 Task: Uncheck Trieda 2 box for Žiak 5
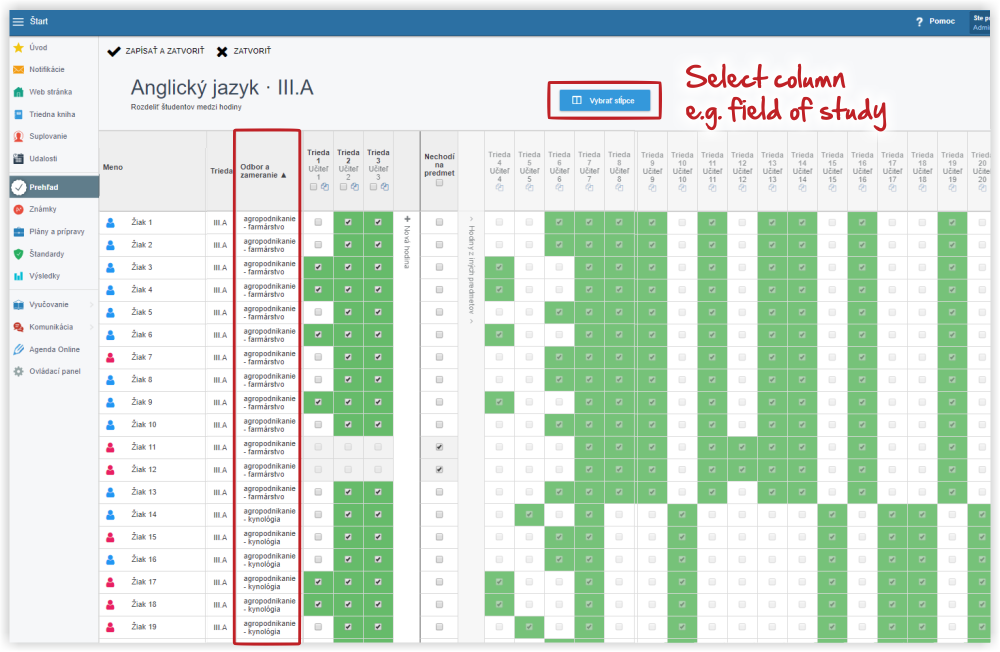click(348, 313)
